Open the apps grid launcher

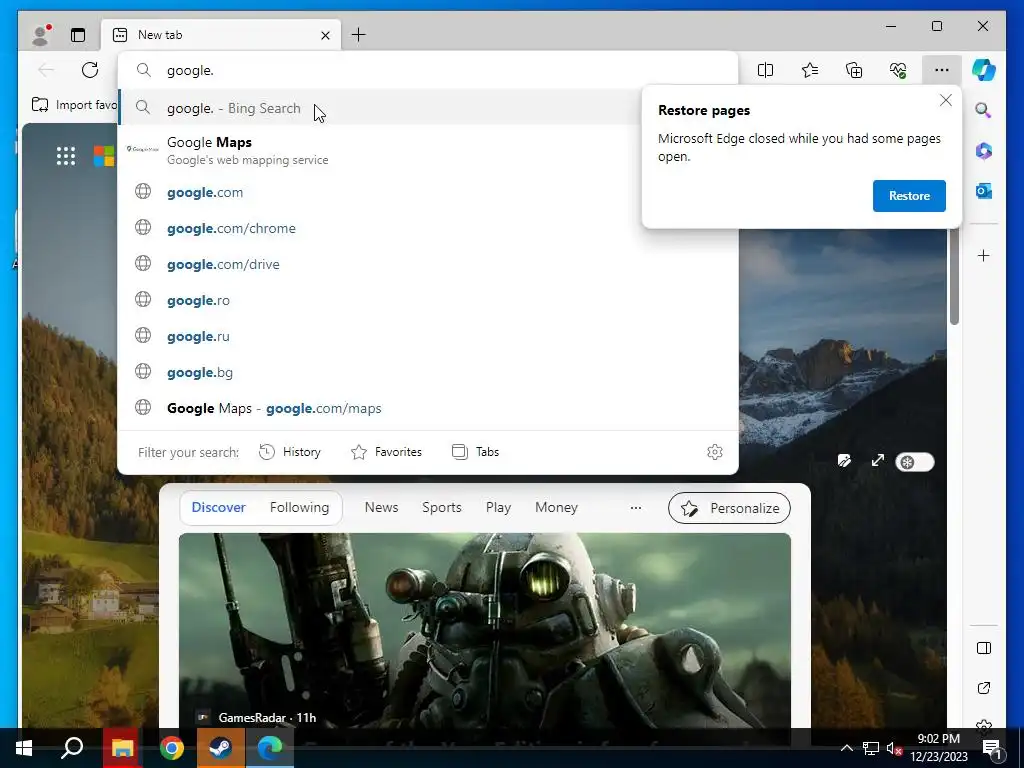65,155
